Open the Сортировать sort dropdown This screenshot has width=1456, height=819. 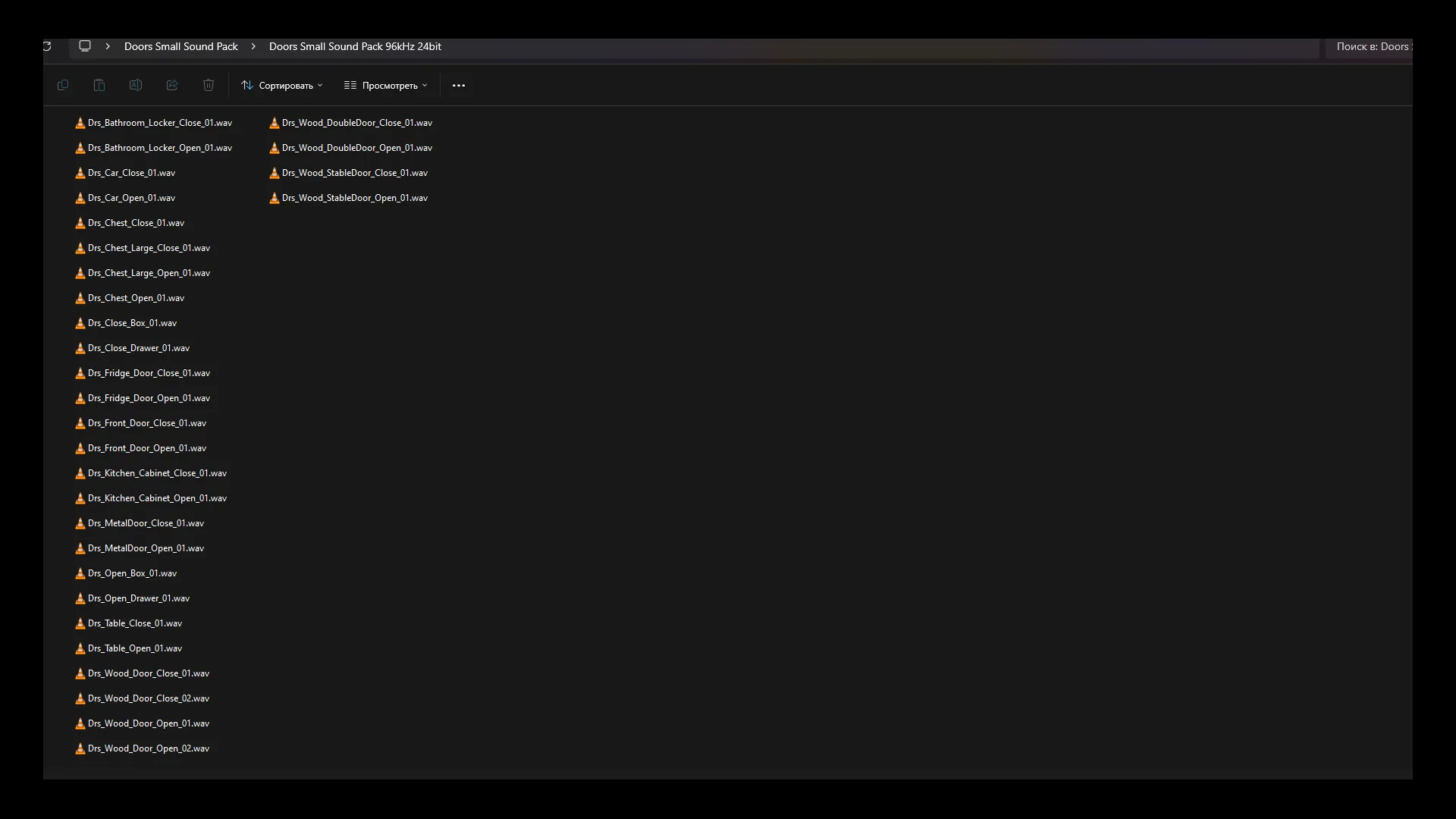click(282, 86)
